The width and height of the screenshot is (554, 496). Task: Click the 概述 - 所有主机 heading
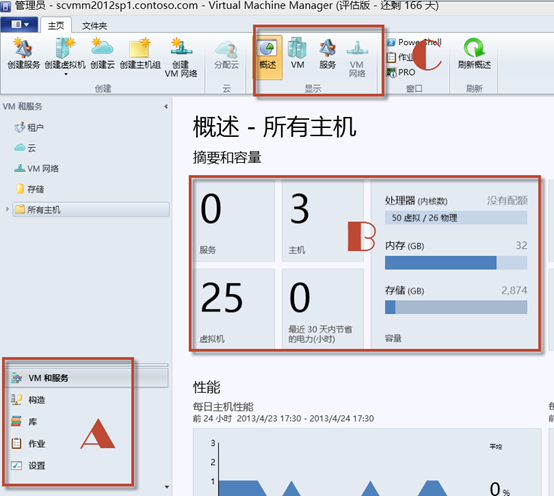(x=275, y=127)
